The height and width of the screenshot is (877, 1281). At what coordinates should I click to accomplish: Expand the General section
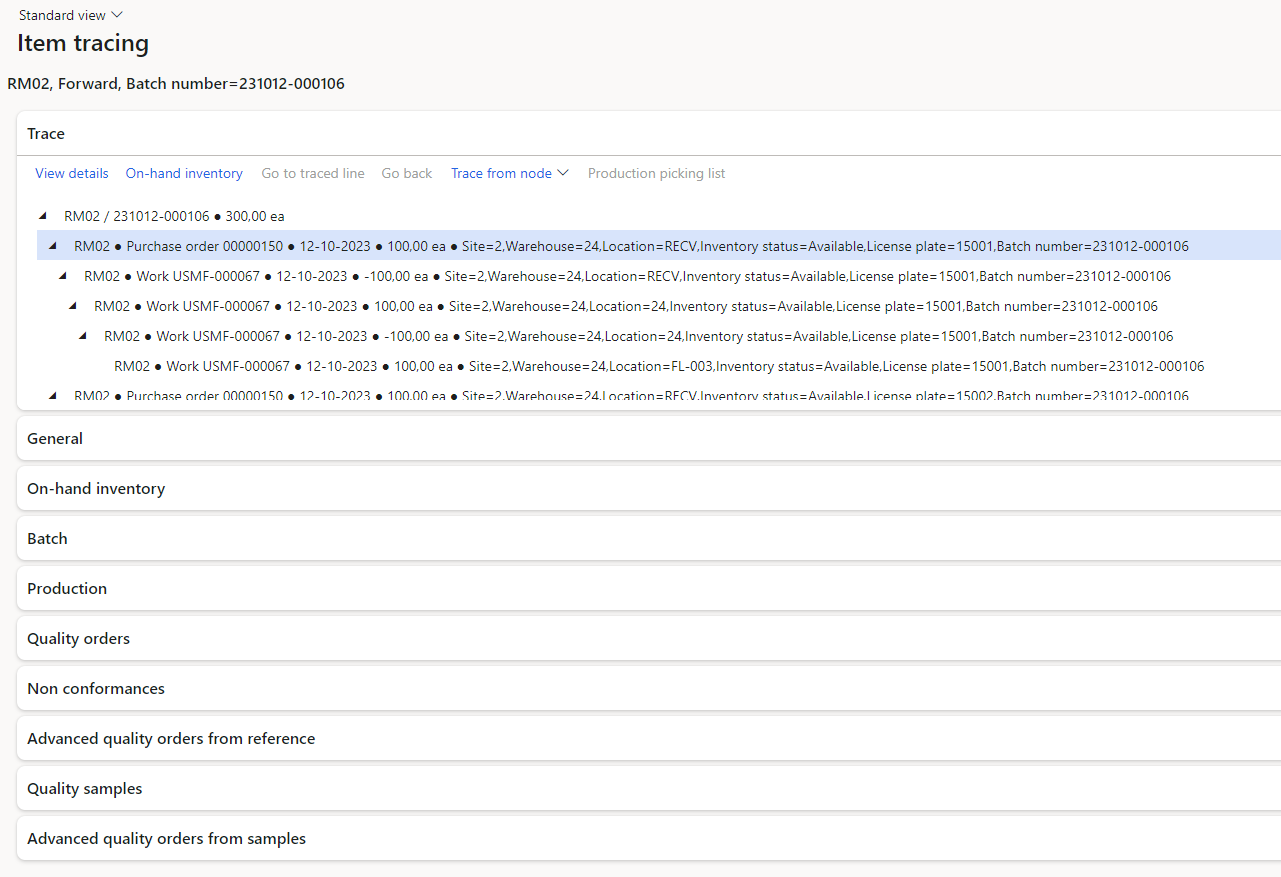(55, 438)
